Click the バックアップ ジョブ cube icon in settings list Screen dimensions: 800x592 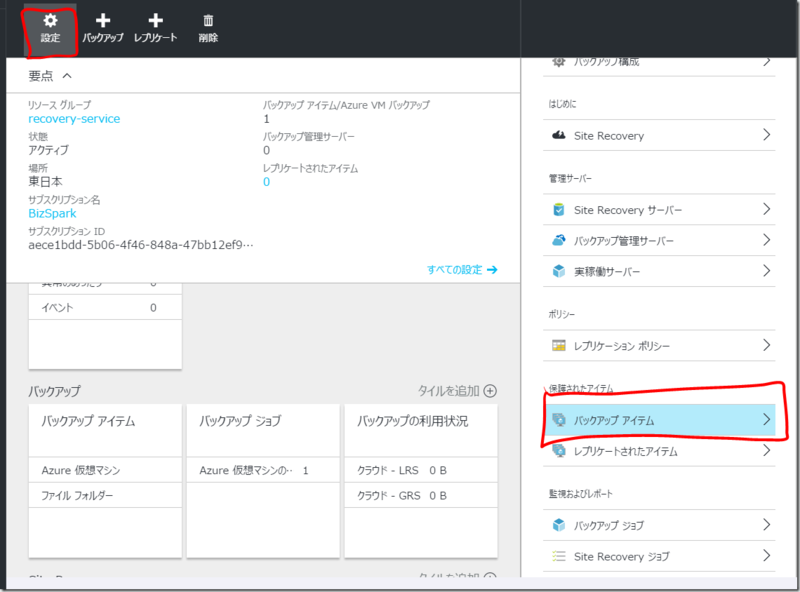pos(559,525)
